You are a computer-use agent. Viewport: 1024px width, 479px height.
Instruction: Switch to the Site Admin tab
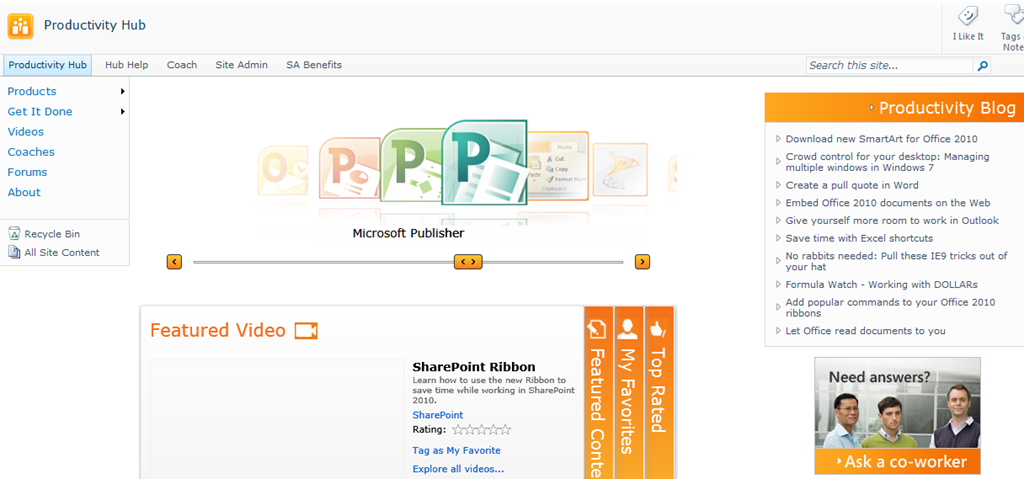[x=241, y=65]
